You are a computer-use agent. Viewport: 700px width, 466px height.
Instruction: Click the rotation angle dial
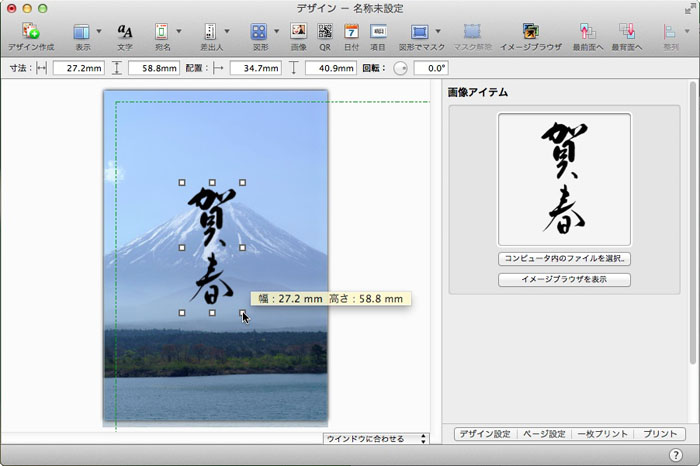click(400, 68)
